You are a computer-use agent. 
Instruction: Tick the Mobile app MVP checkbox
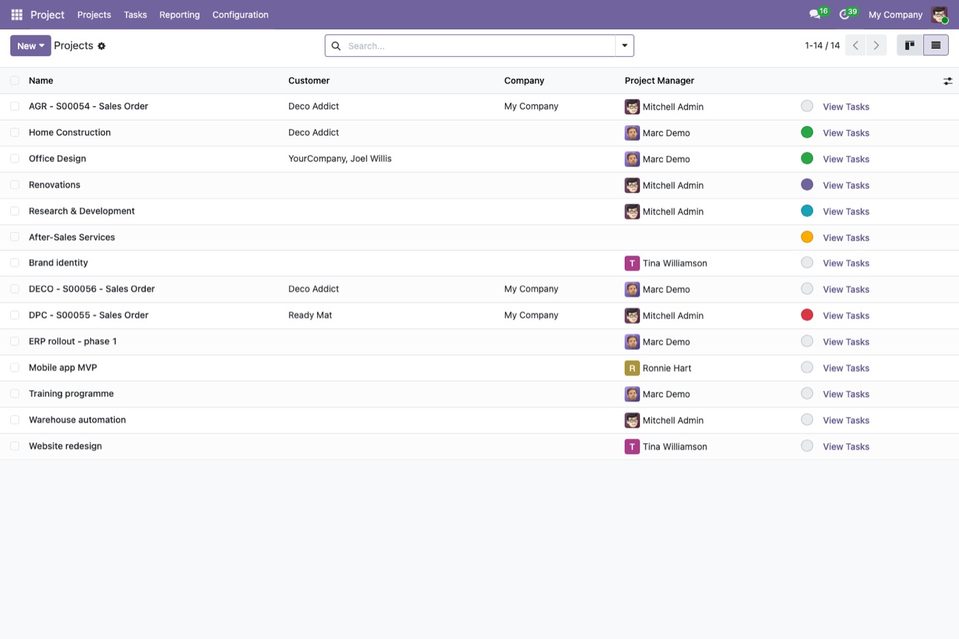tap(15, 368)
